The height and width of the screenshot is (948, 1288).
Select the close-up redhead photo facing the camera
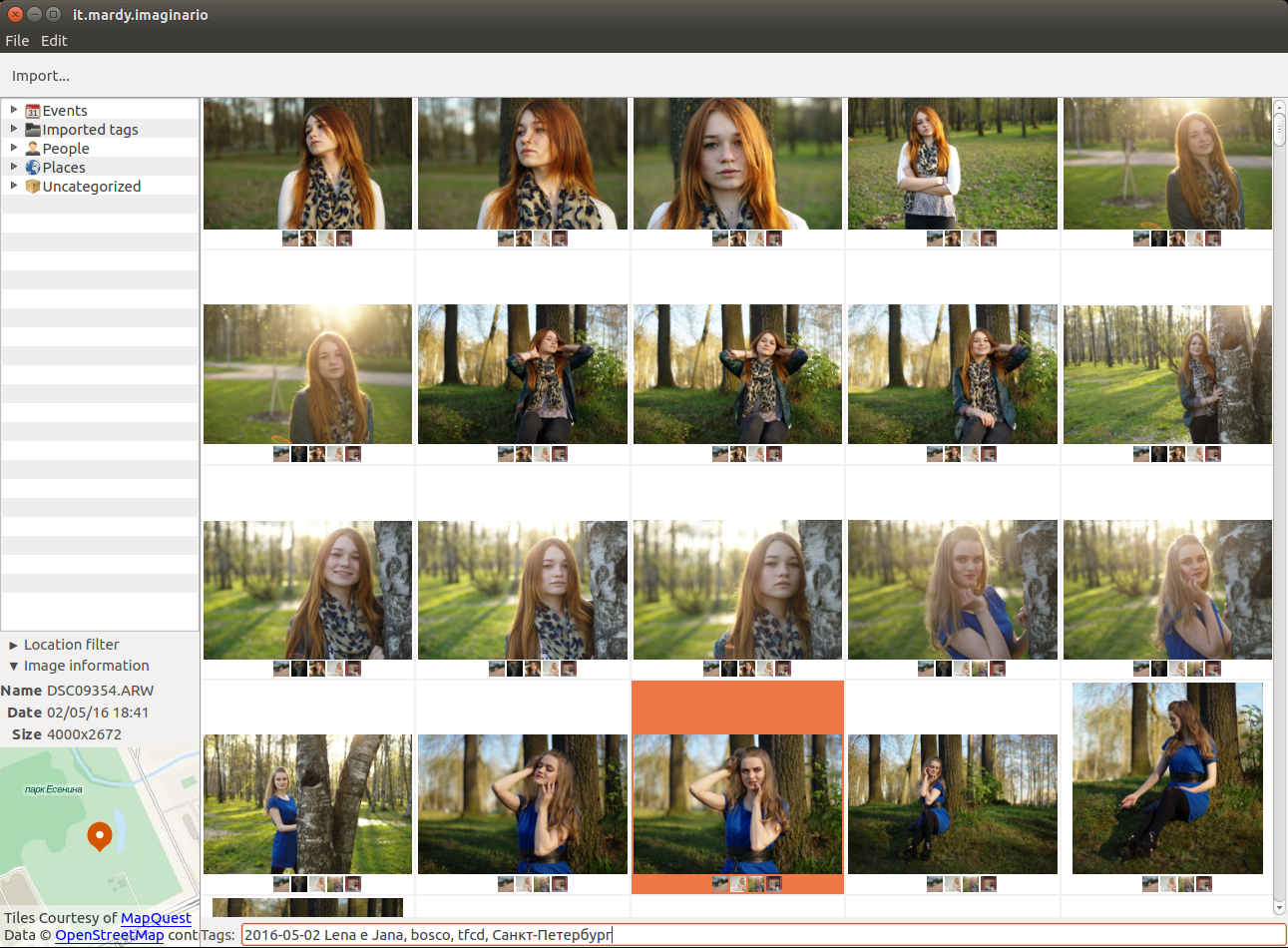(x=737, y=164)
